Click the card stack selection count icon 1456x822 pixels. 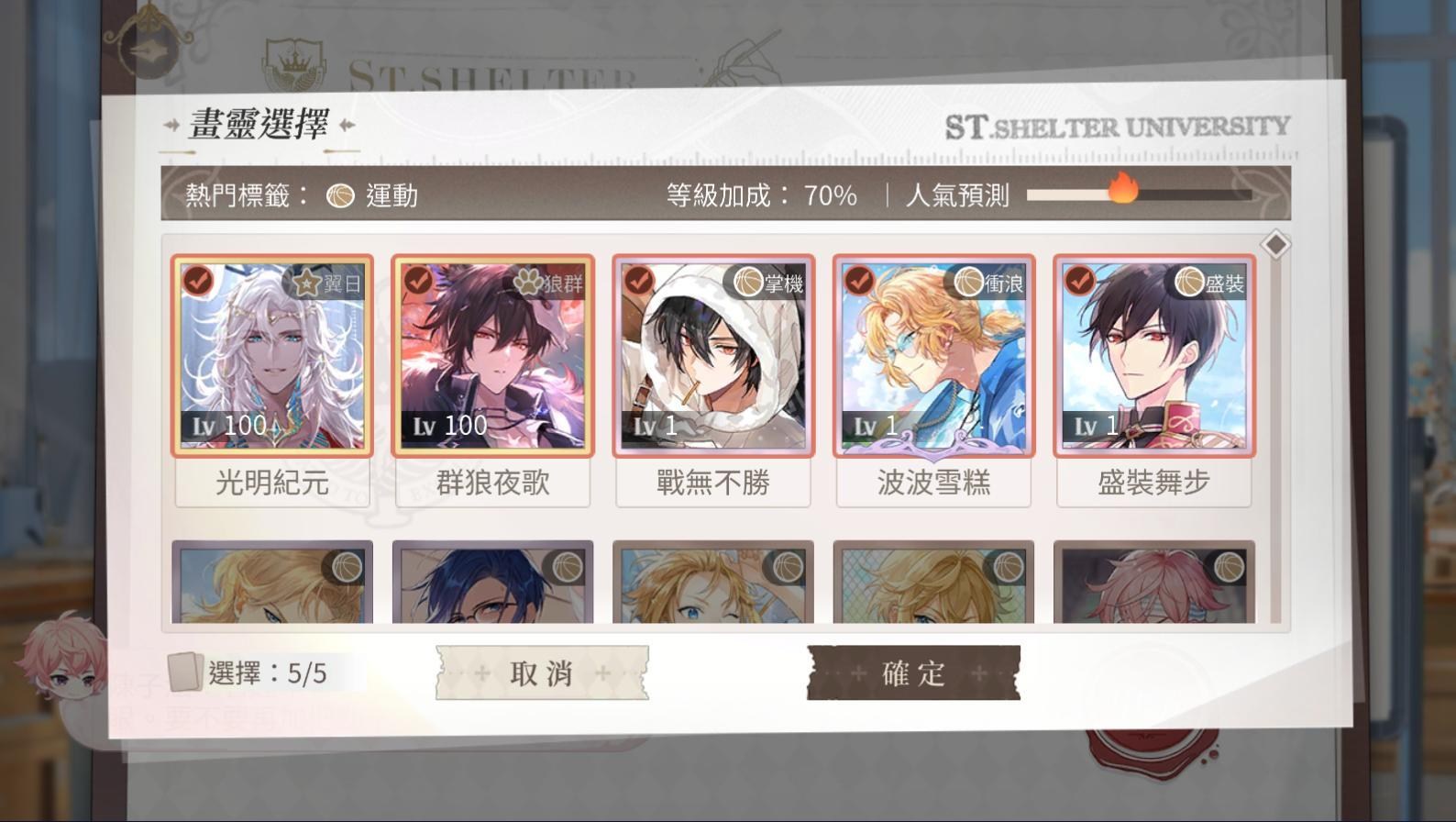click(x=185, y=673)
